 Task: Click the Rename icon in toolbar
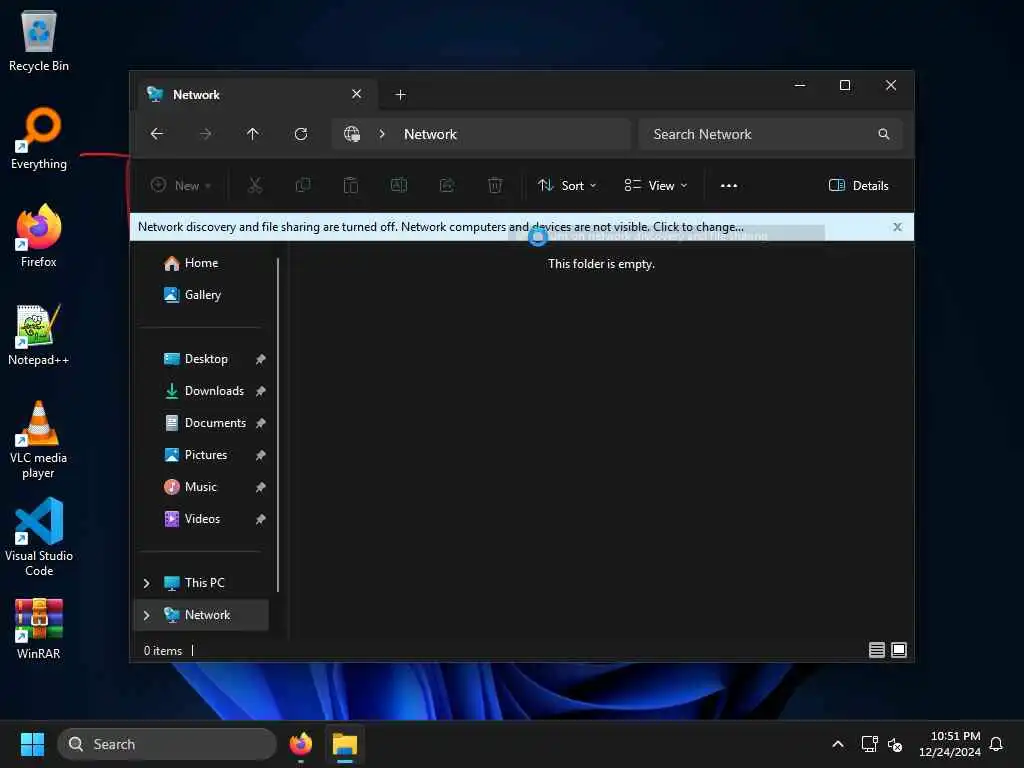[x=399, y=185]
